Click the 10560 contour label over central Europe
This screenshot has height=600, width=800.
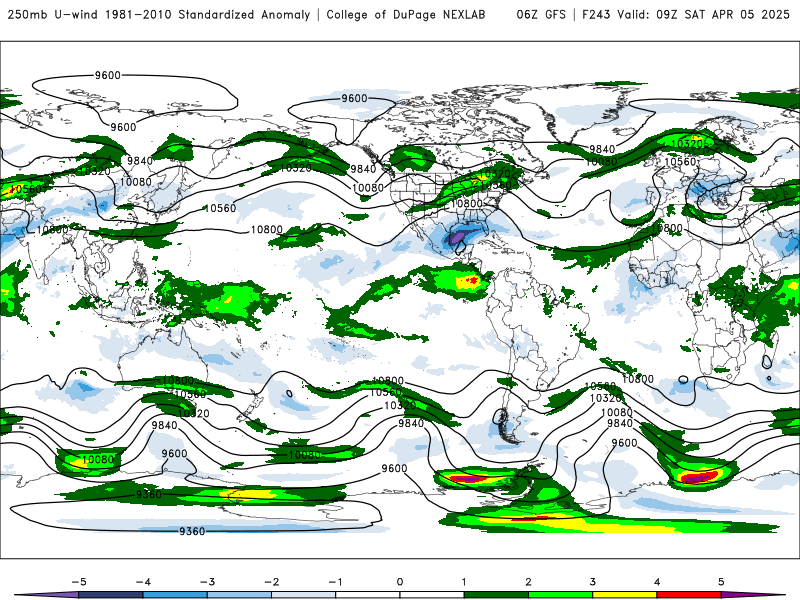pos(680,162)
